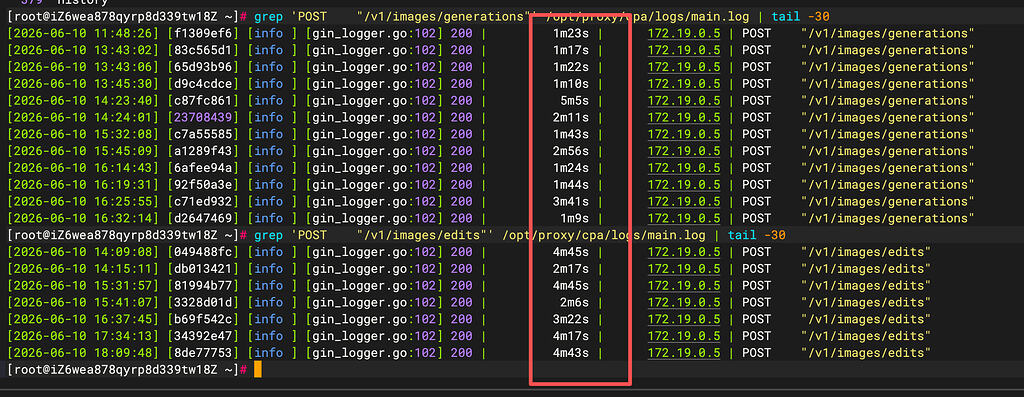Click the request ID 83c565d1
This screenshot has height=397, width=1024.
coord(204,50)
